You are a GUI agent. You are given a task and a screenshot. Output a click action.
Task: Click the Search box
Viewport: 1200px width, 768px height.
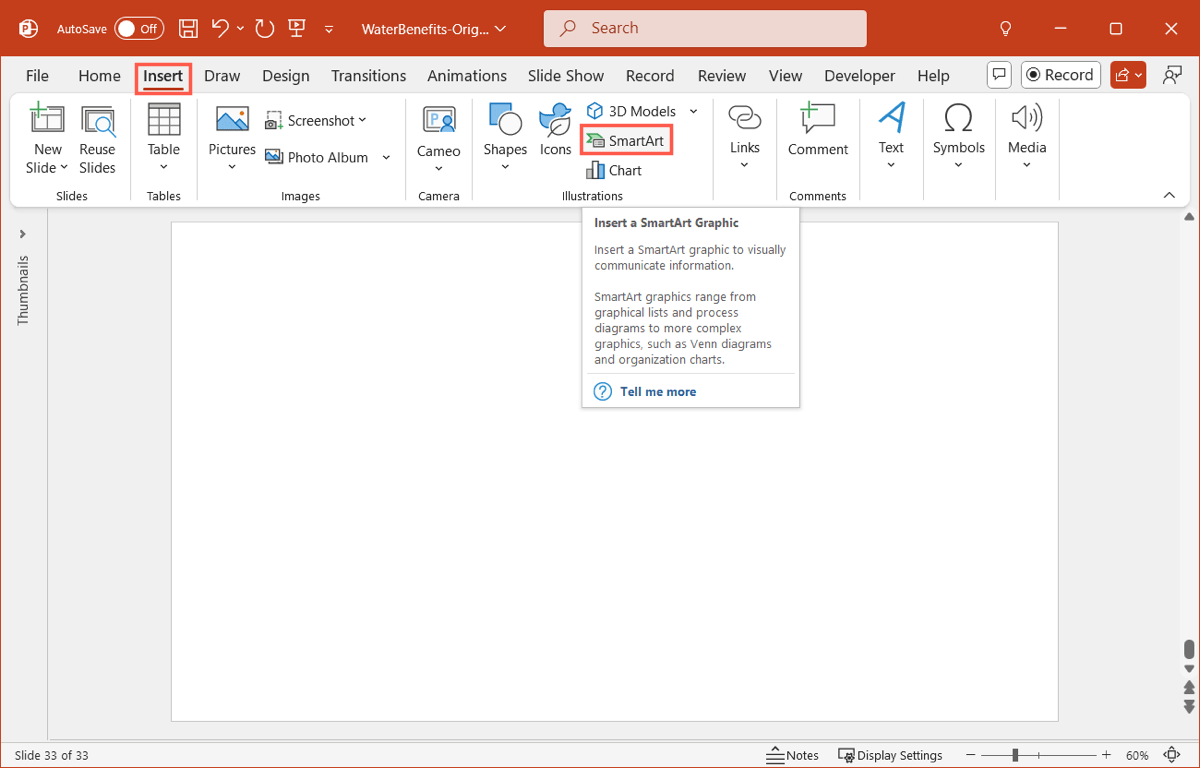click(x=705, y=29)
